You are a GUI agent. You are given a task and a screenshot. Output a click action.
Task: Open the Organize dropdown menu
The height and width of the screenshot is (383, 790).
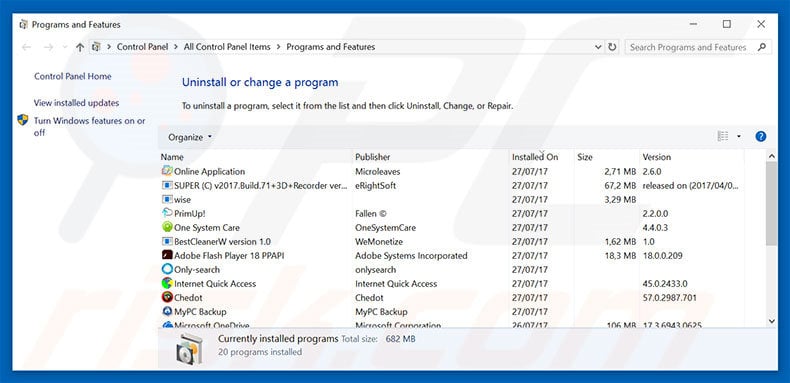tap(190, 137)
